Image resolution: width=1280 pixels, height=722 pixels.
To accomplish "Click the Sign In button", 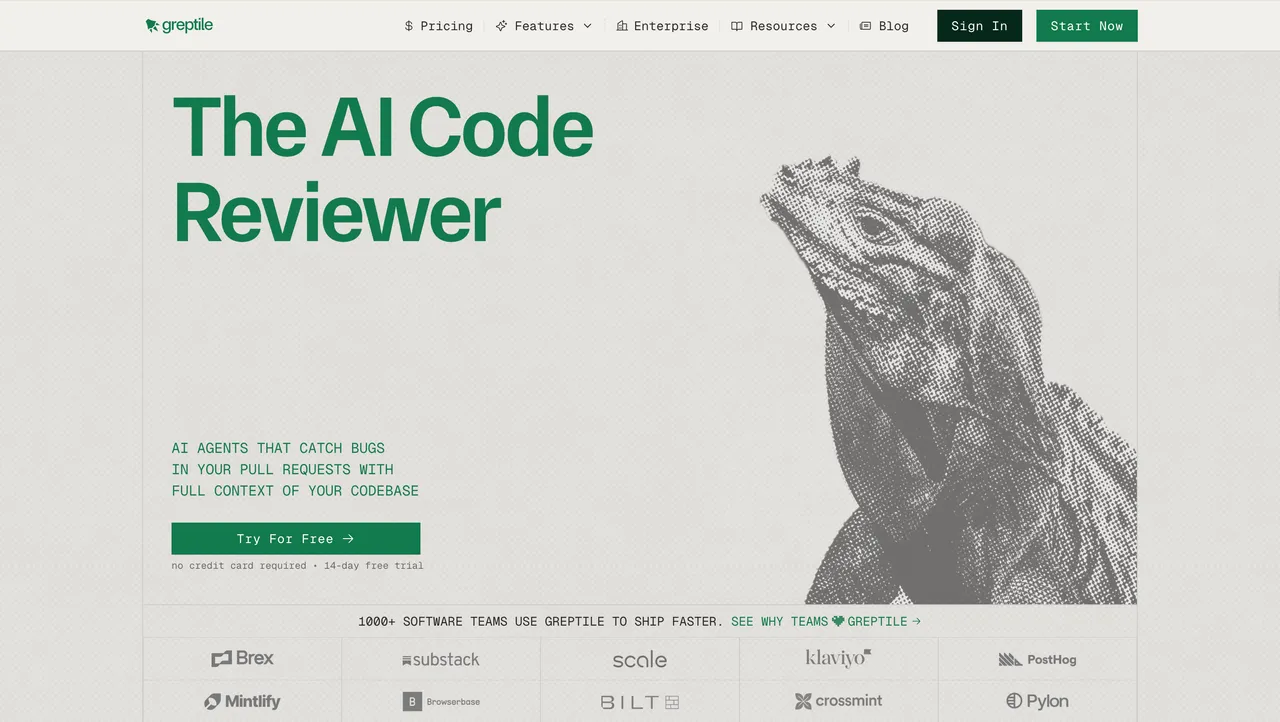I will pos(979,26).
